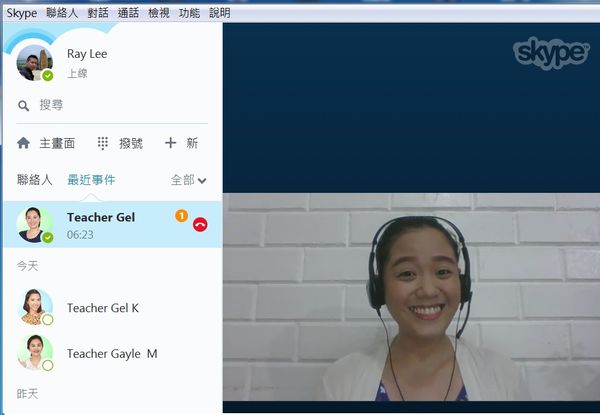The height and width of the screenshot is (415, 600).
Task: Open Ray Lee's 上線 status selector
Action: [x=77, y=74]
